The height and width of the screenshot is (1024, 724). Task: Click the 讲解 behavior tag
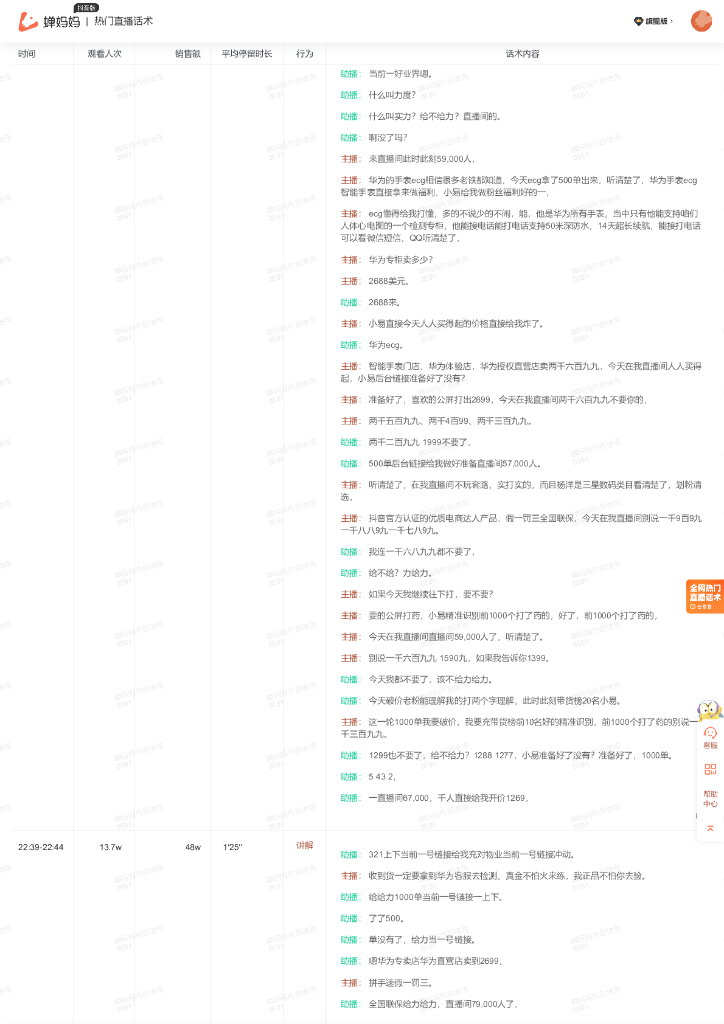pos(305,845)
